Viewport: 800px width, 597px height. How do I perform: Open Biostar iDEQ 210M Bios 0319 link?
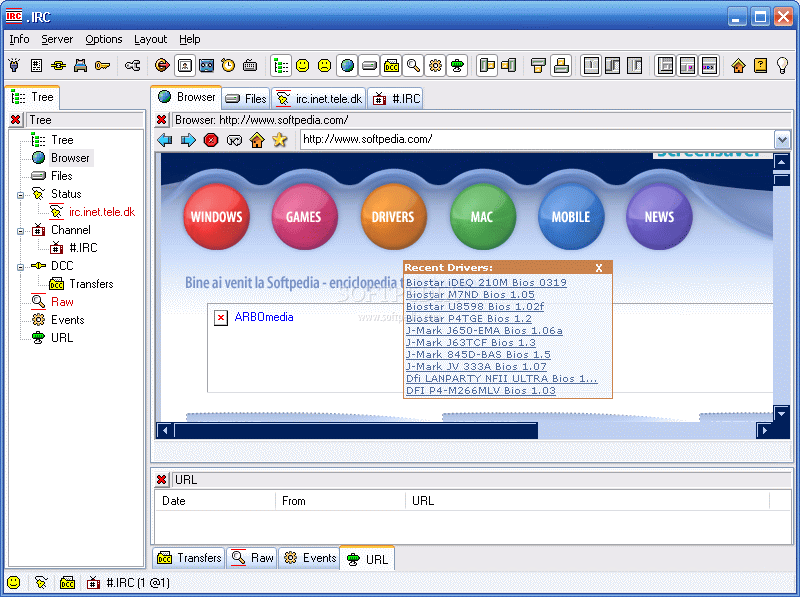(486, 282)
